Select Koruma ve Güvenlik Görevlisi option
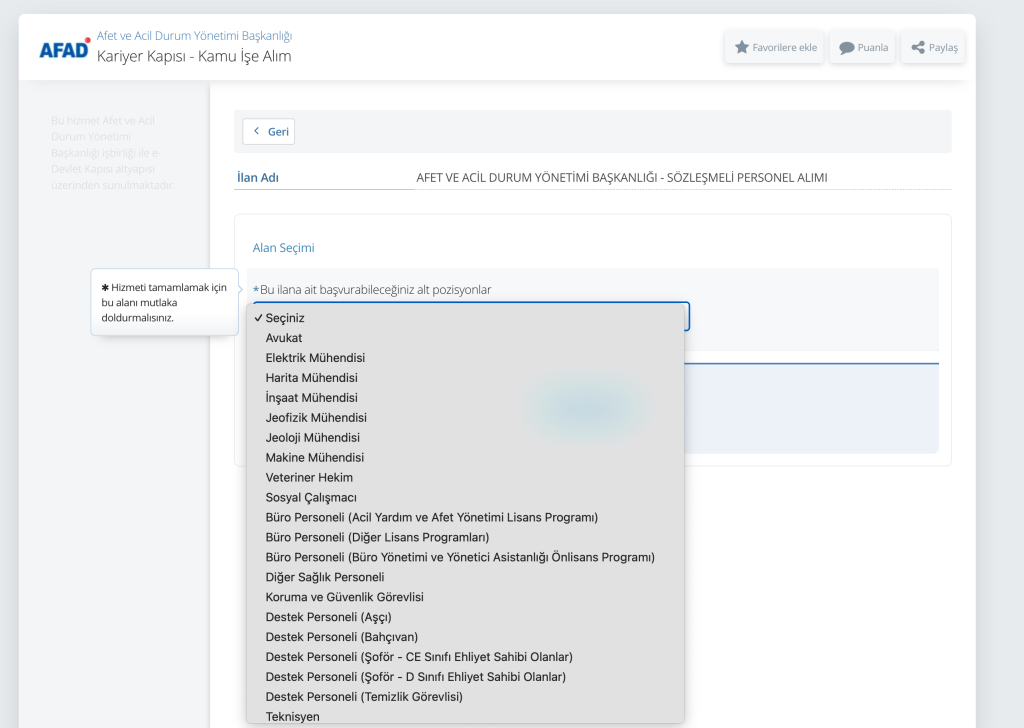1024x728 pixels. click(x=344, y=597)
